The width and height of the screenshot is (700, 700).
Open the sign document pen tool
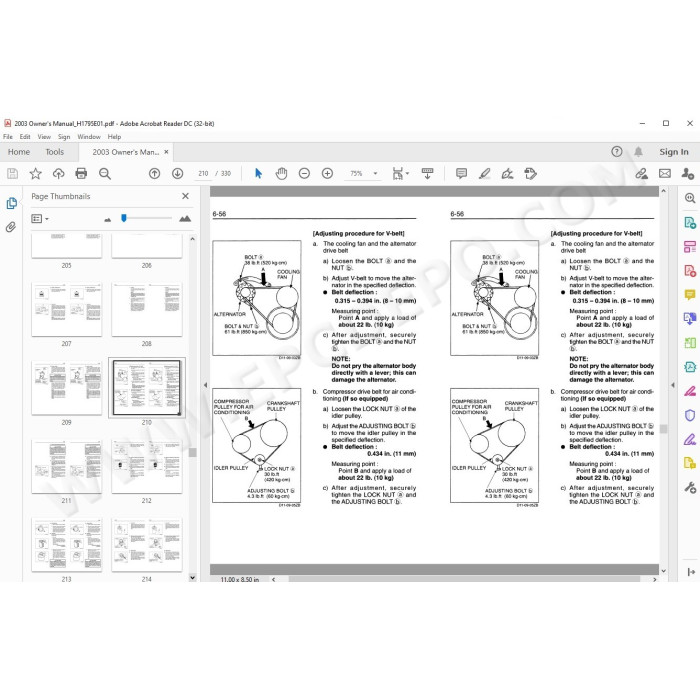click(508, 174)
